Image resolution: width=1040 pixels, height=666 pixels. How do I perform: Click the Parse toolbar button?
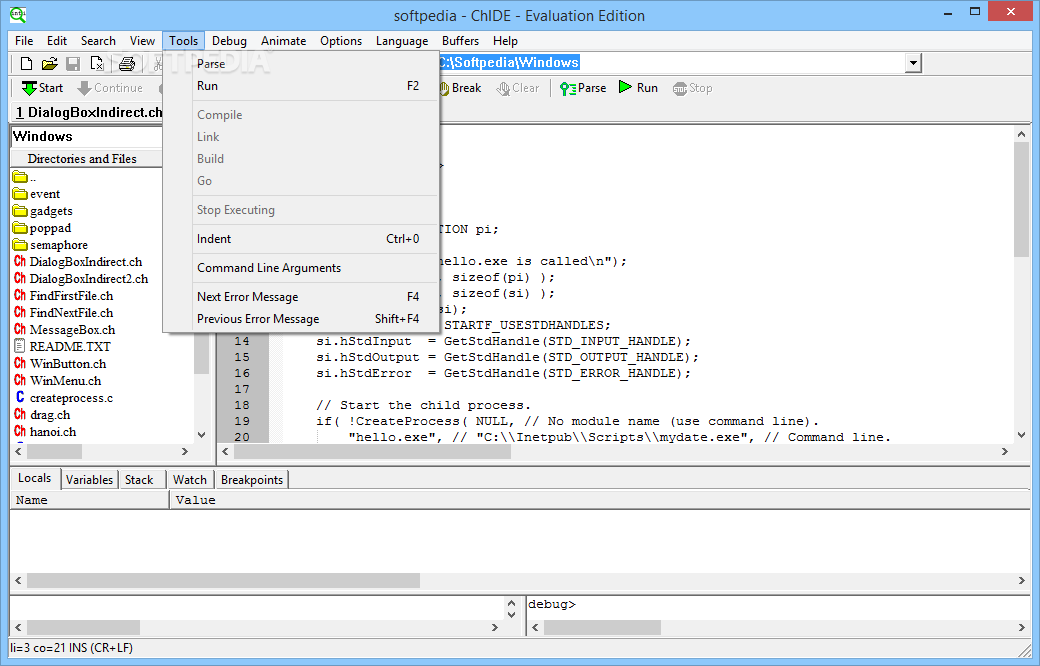(583, 88)
